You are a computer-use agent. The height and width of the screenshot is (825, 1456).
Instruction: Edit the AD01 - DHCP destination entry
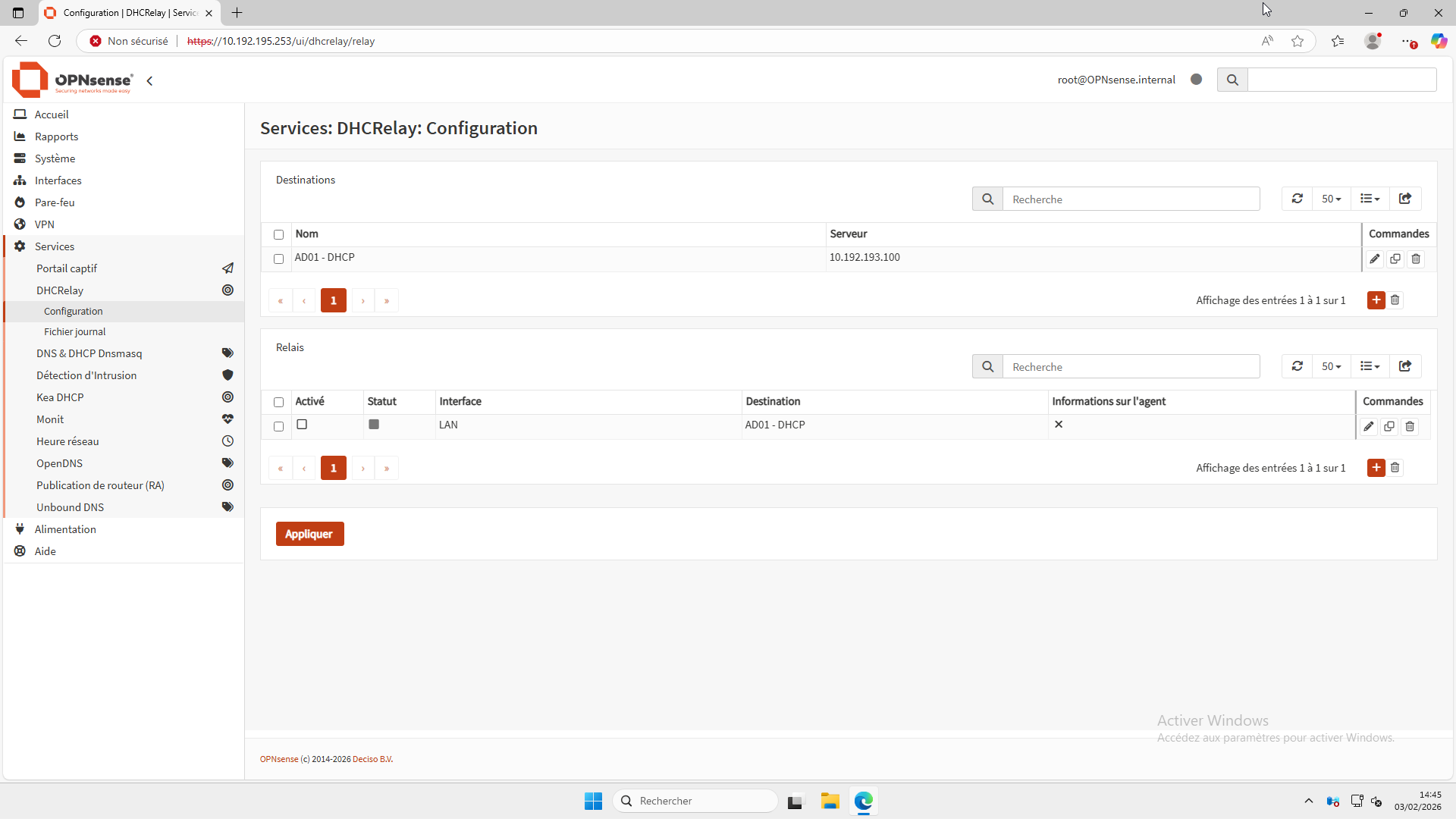coord(1374,259)
